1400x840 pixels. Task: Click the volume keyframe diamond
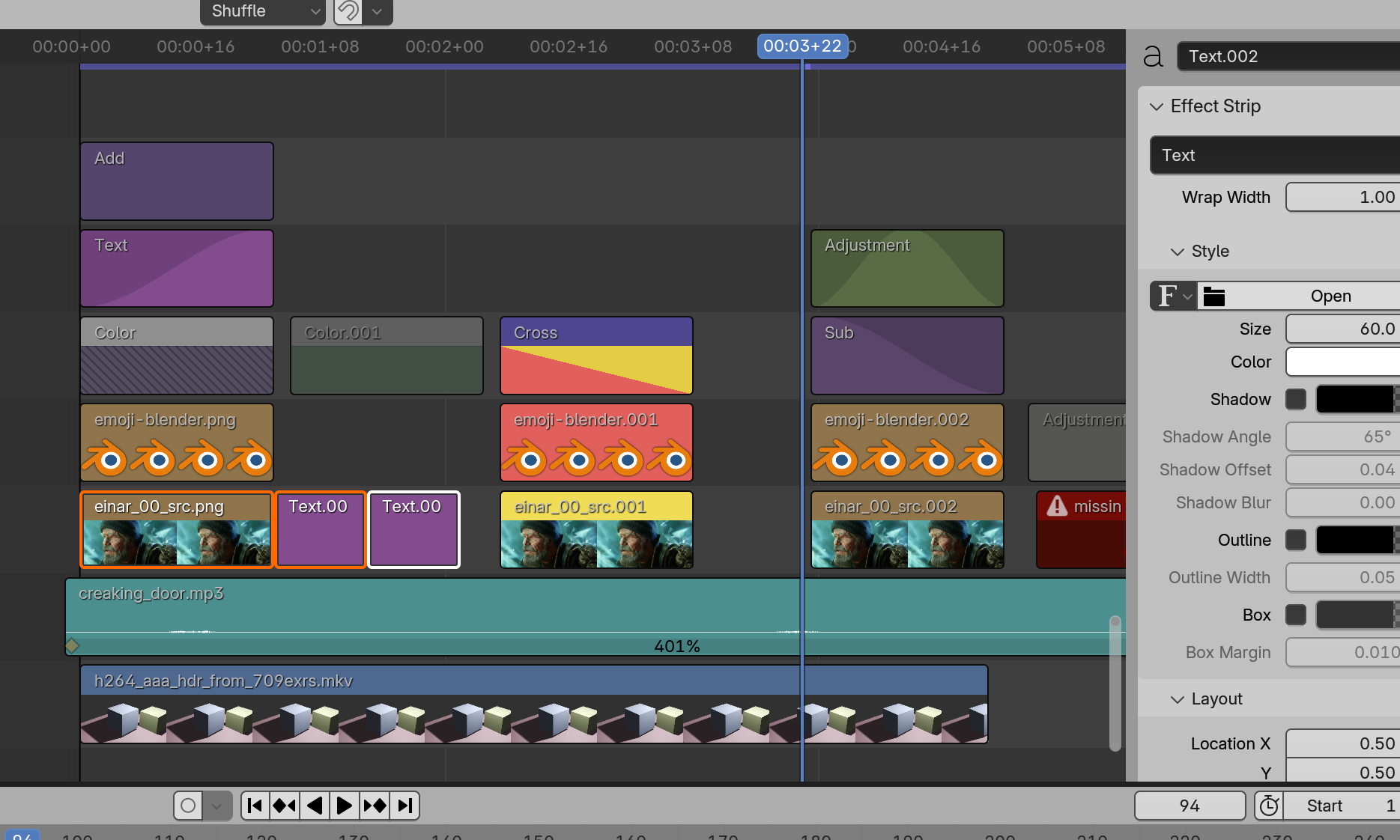tap(72, 645)
